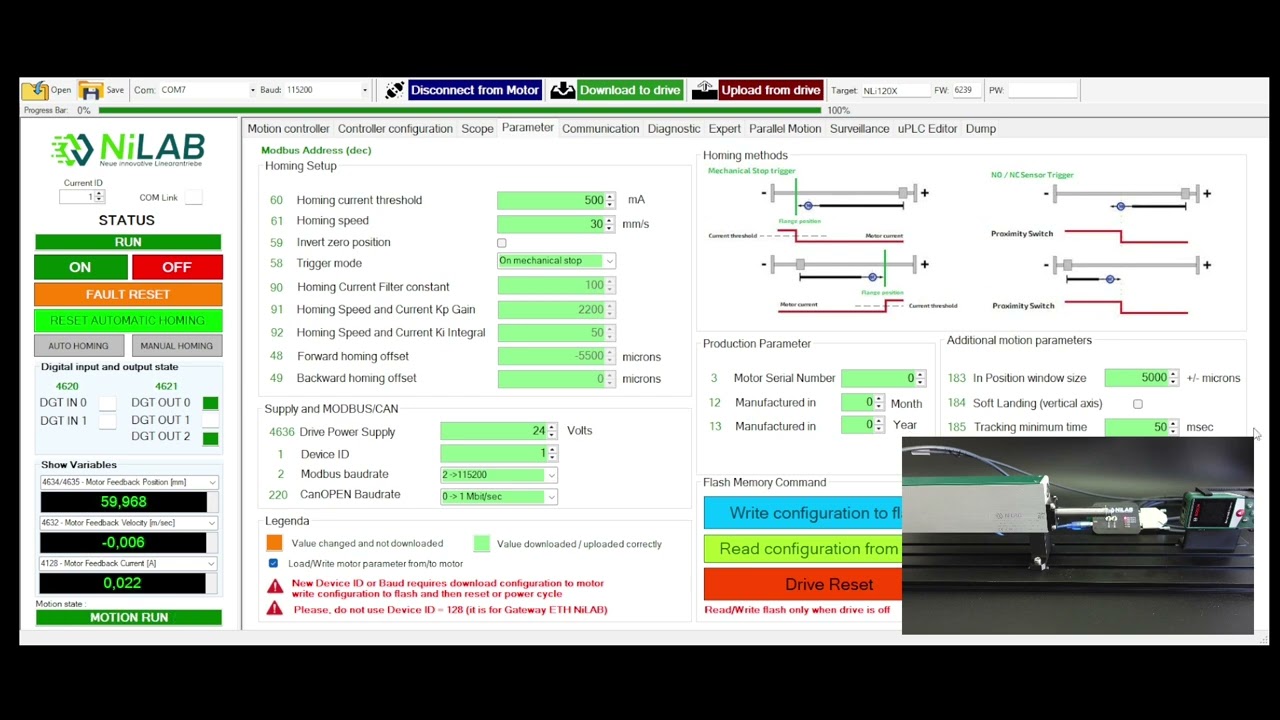
Task: Open the Parallel Motion tab
Action: [785, 129]
